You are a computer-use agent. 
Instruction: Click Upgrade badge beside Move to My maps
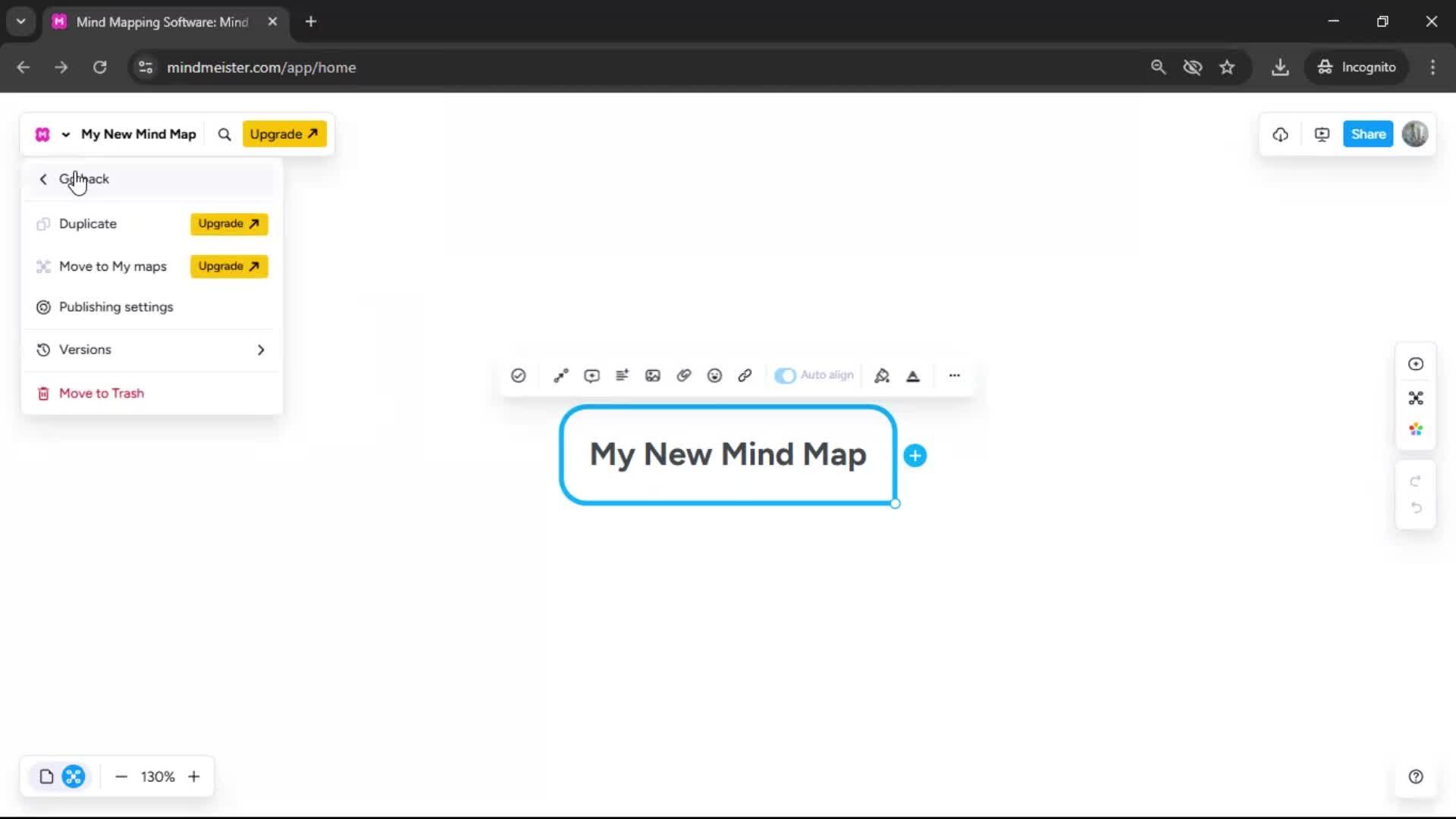coord(229,266)
